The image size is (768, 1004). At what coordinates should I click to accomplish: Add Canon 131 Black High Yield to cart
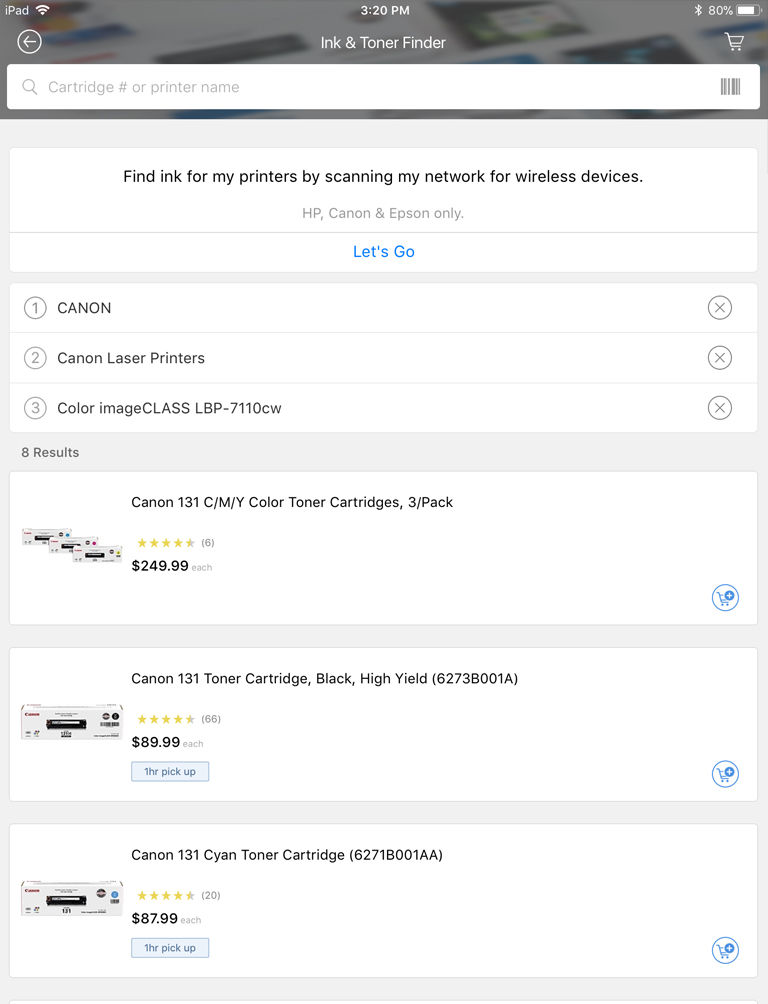[725, 773]
